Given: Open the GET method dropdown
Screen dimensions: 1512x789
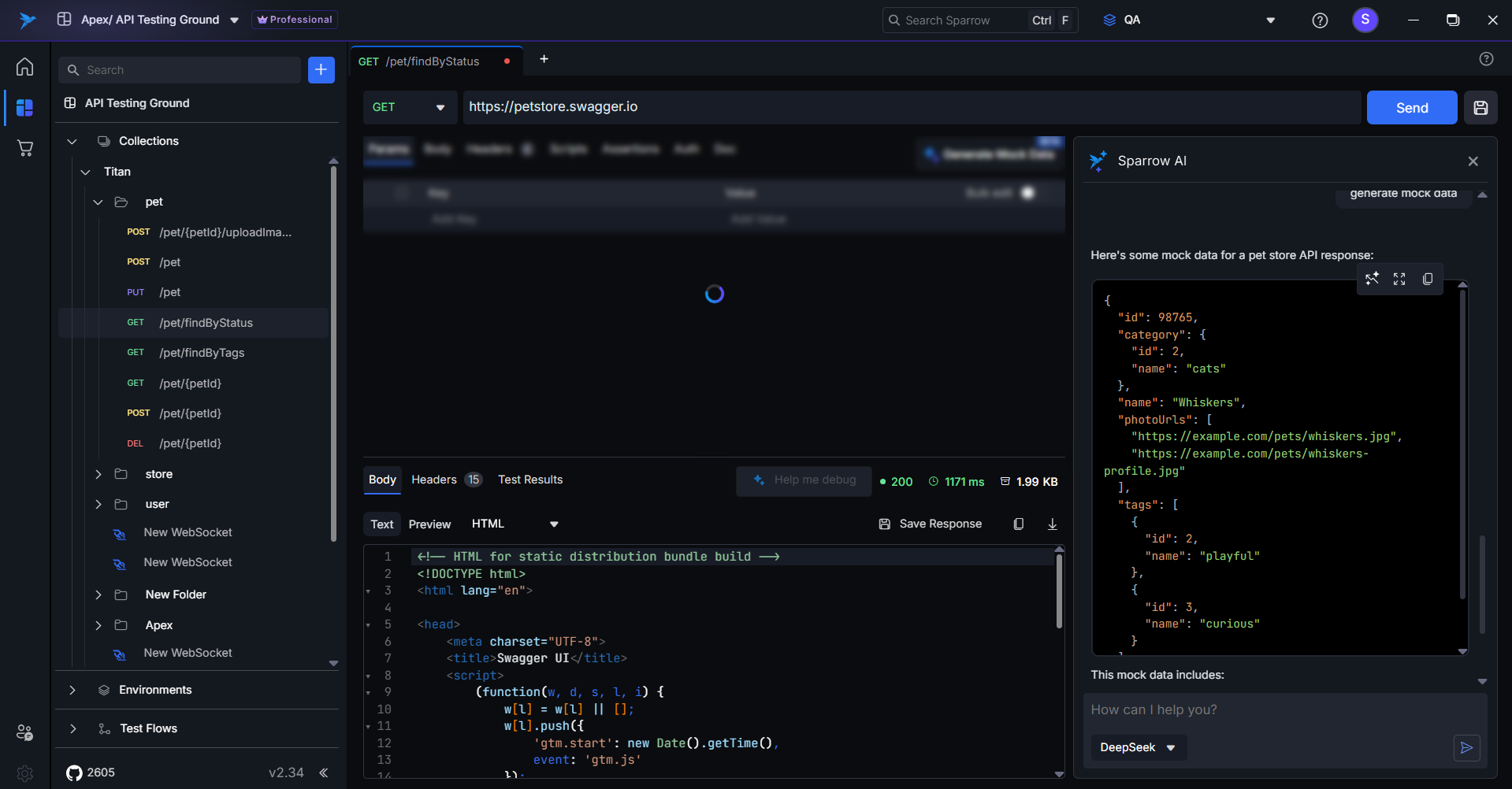Looking at the screenshot, I should pos(409,108).
